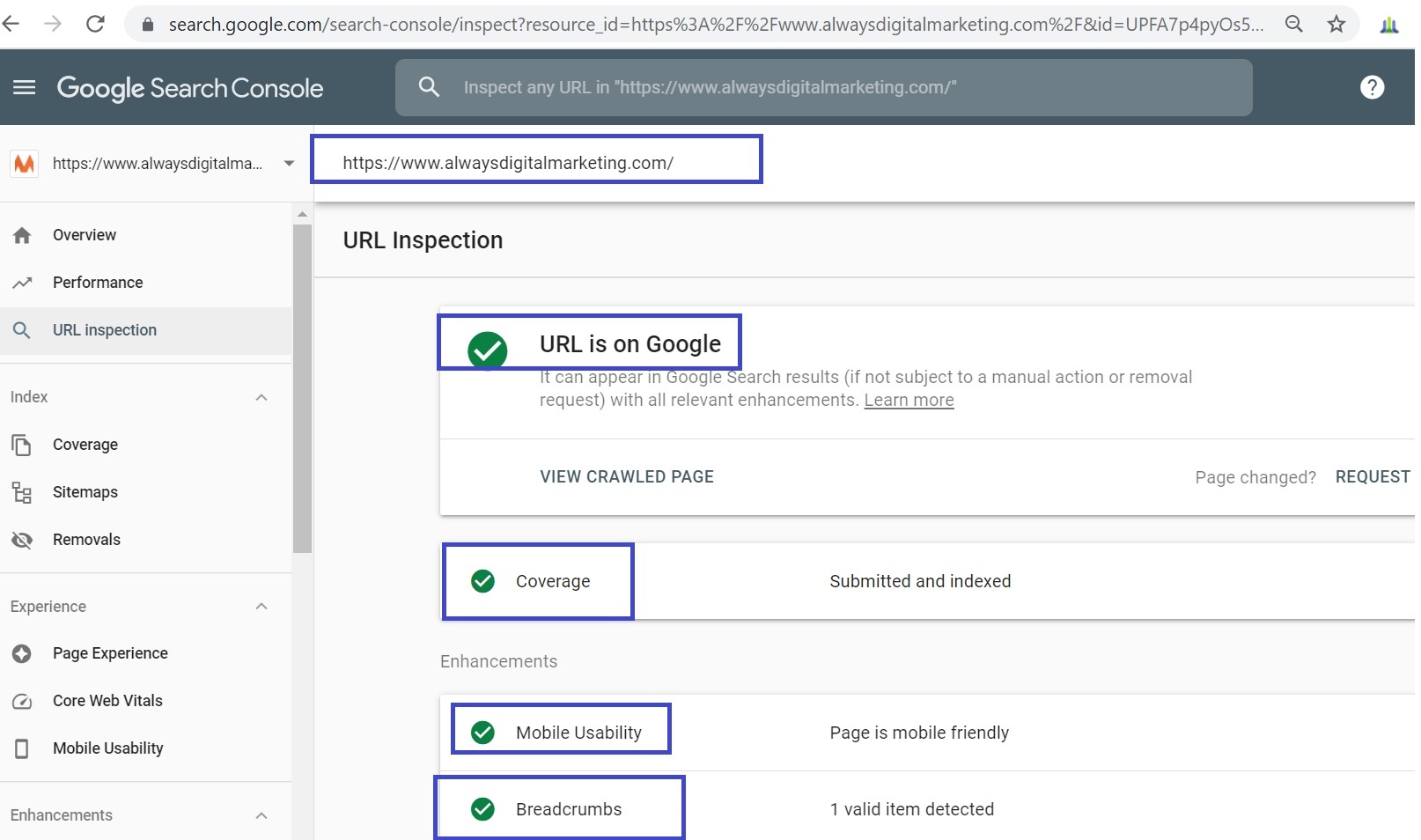Reload the page with the refresh icon
This screenshot has height=840, width=1421.
click(95, 24)
